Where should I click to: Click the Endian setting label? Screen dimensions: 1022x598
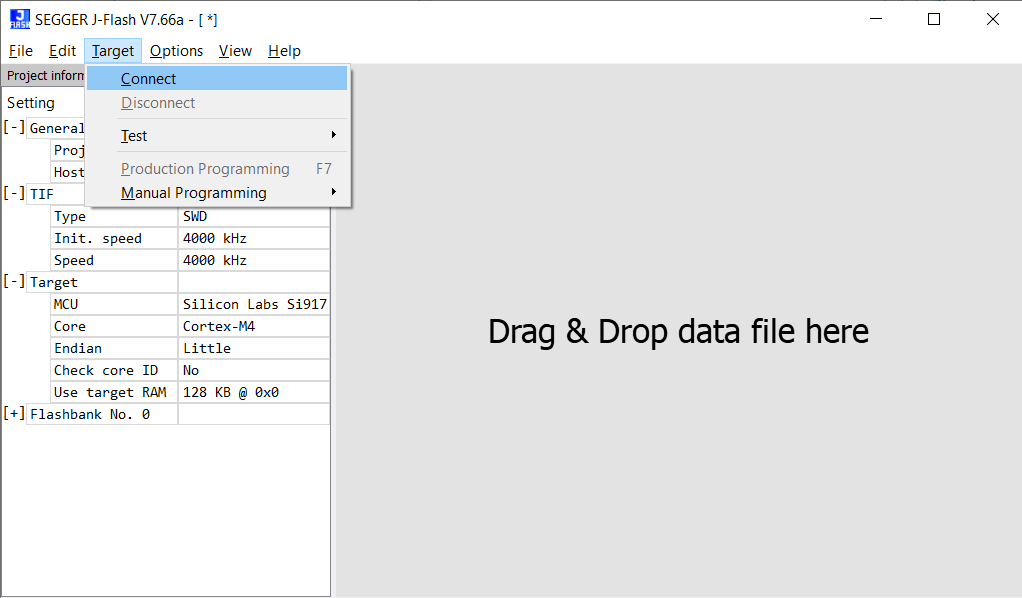tap(115, 348)
